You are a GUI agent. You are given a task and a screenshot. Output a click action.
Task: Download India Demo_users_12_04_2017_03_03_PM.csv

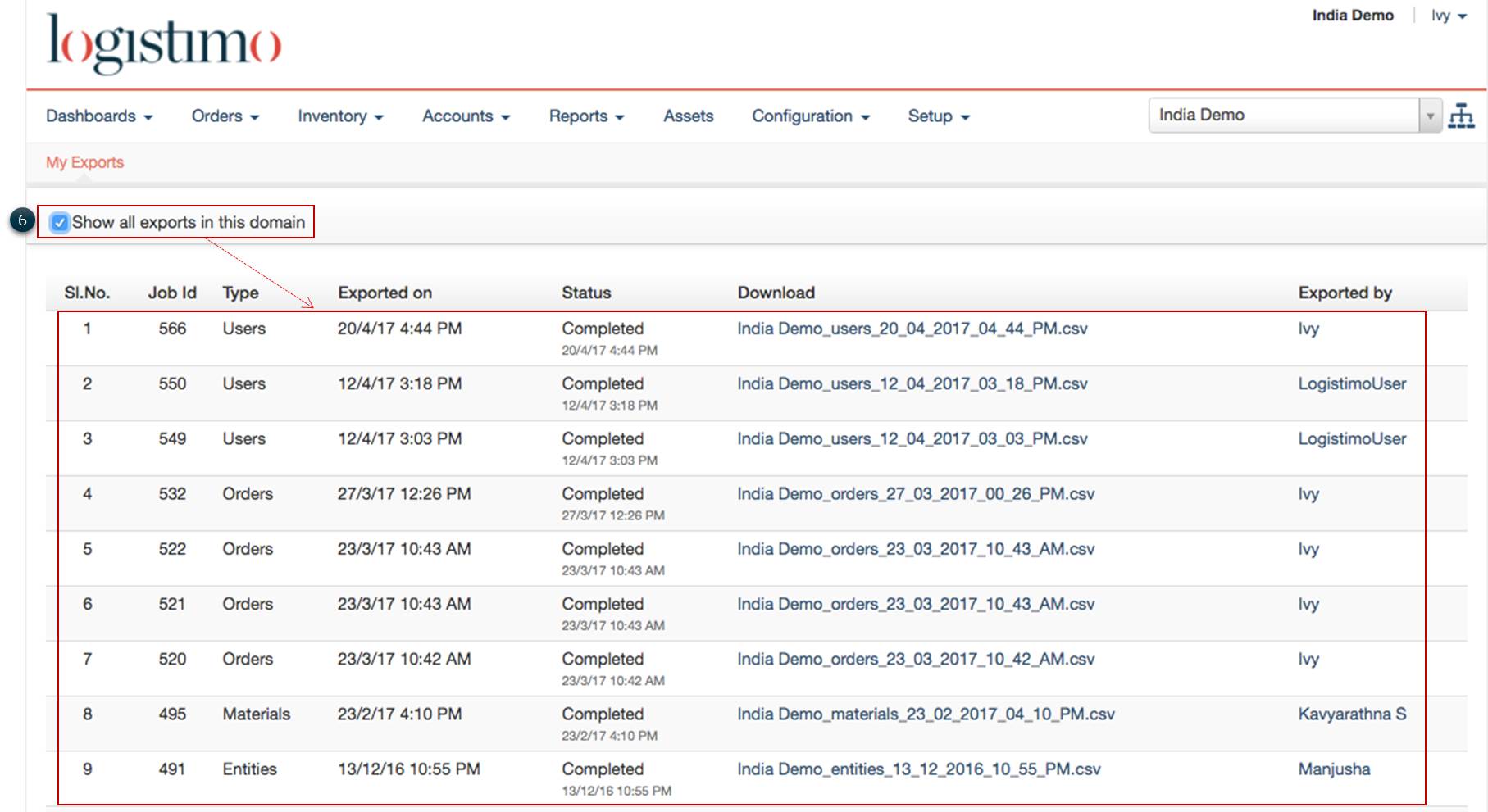[x=912, y=438]
